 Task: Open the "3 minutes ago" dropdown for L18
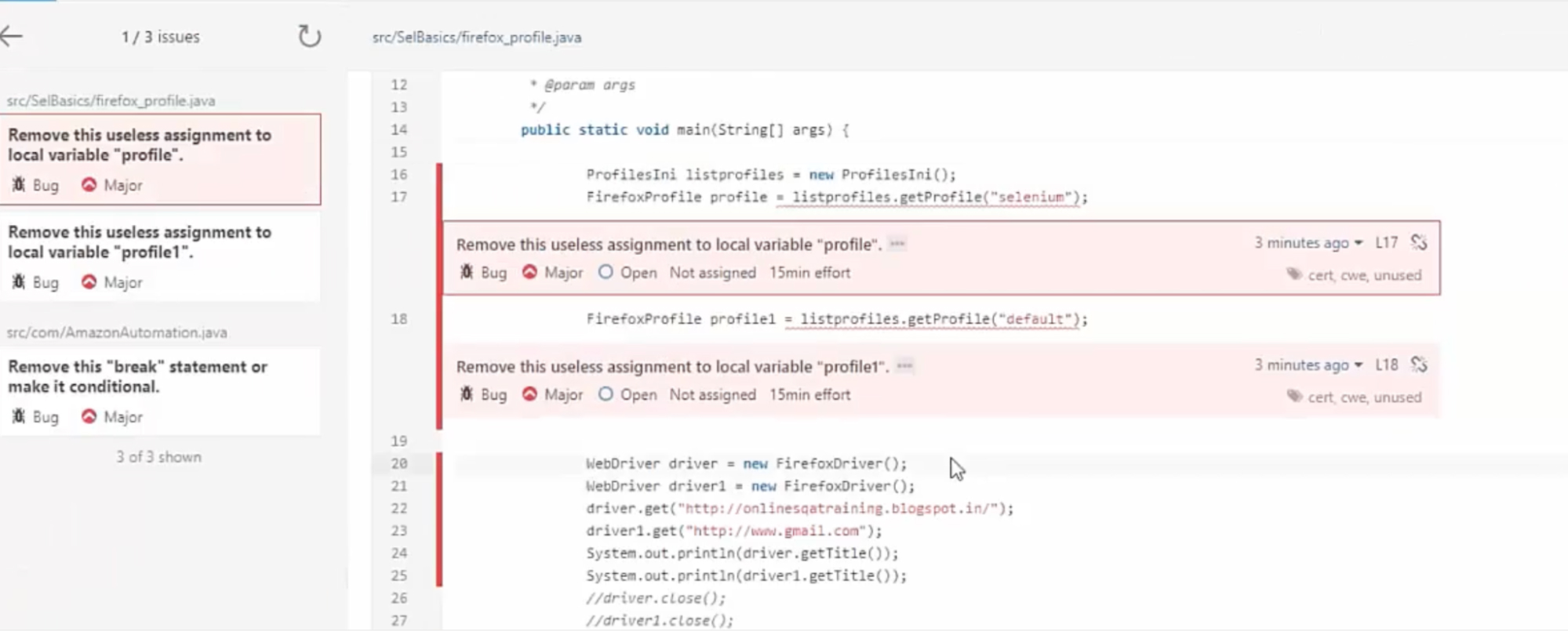(x=1308, y=365)
